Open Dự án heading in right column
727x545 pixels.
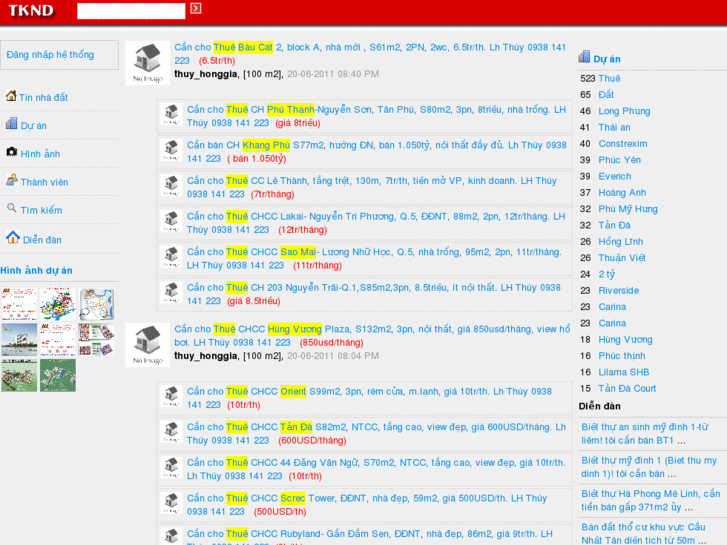(x=607, y=59)
